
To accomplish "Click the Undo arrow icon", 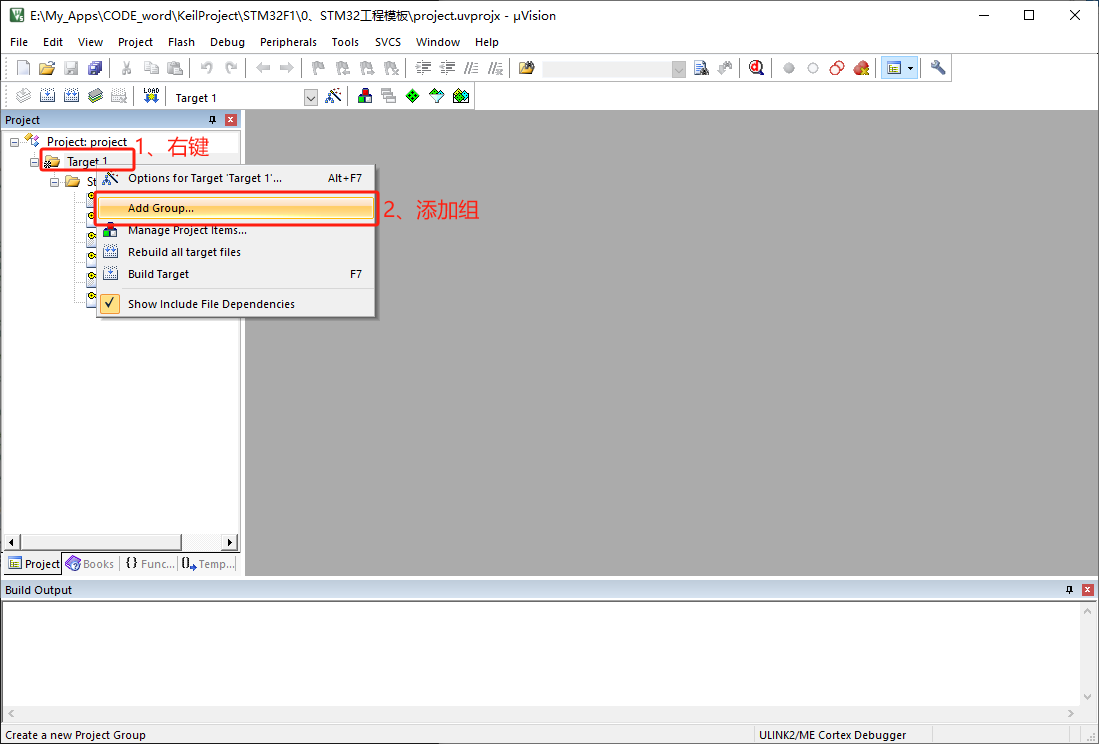I will (206, 68).
